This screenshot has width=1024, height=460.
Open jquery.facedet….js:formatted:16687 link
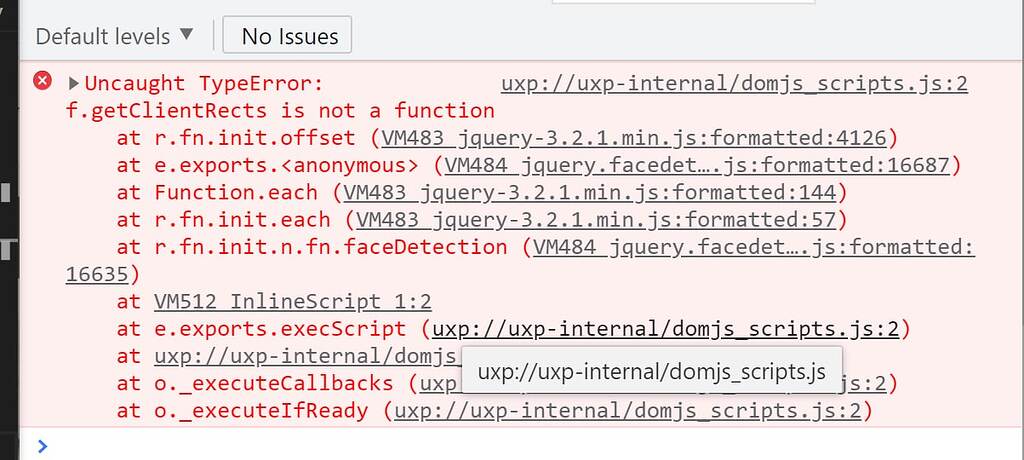point(697,166)
